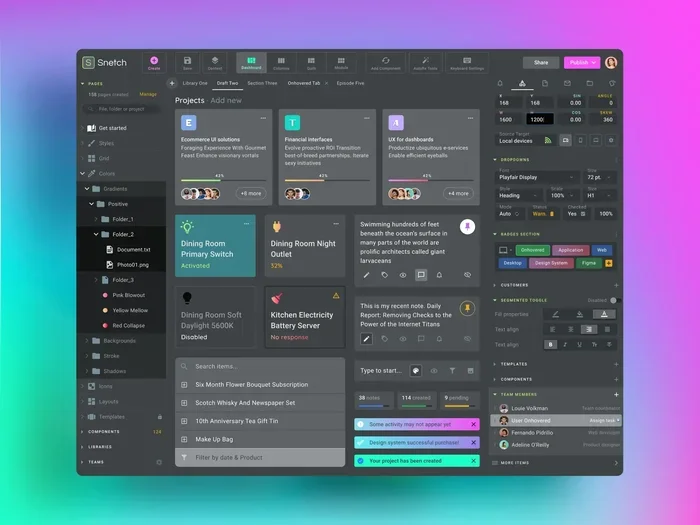Toggle Bold in the text style segment
The image size is (700, 525).
[550, 344]
